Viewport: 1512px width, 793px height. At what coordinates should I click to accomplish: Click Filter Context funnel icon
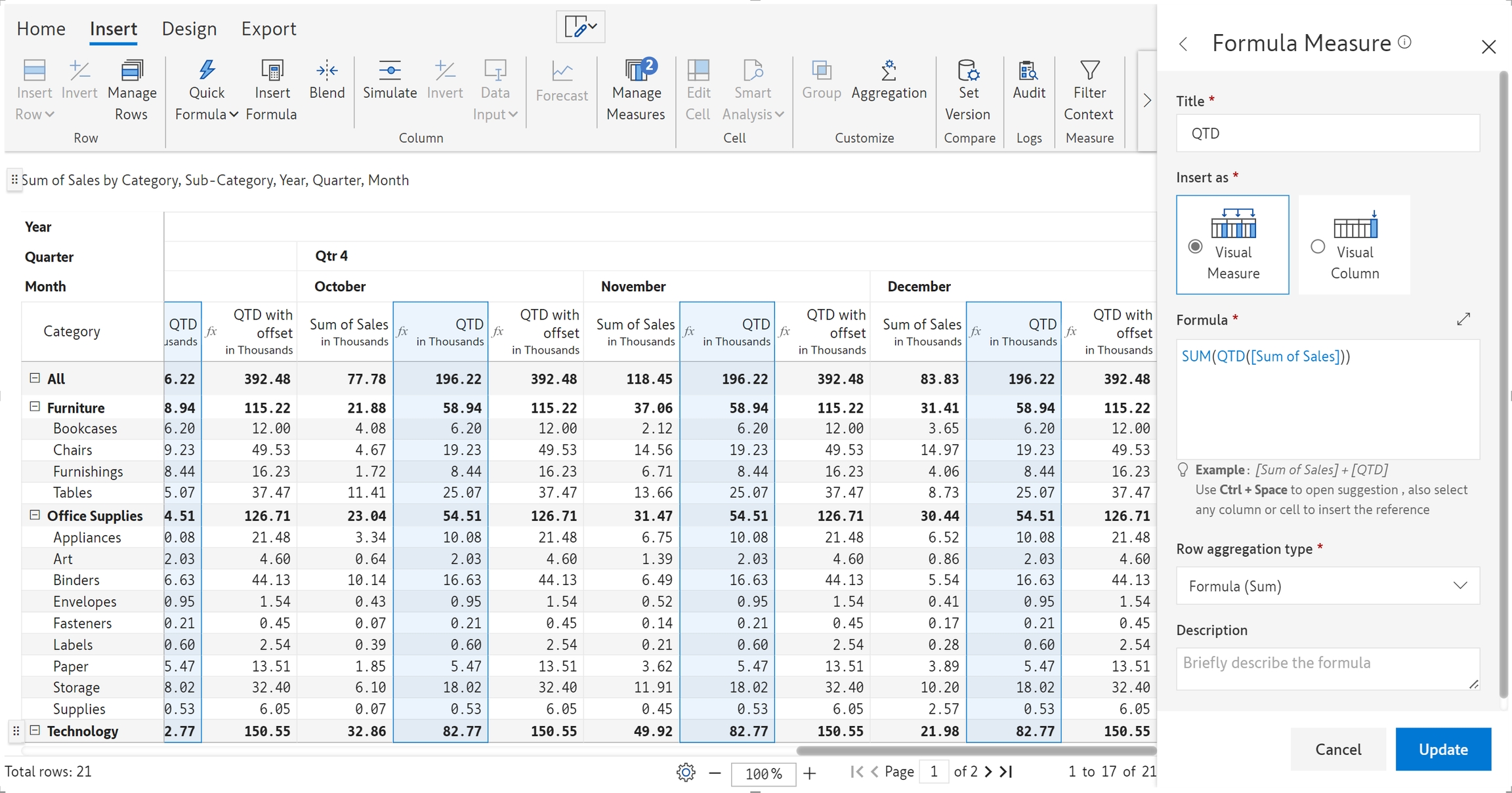coord(1089,70)
